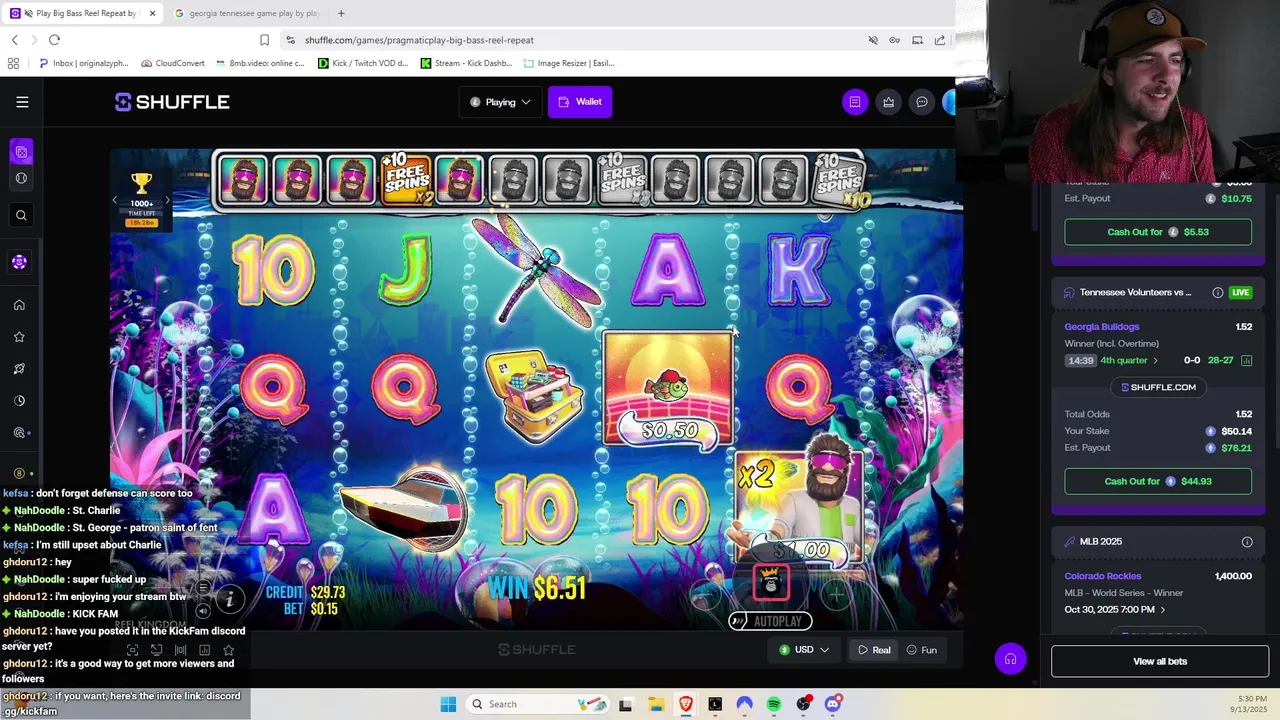Click the previous tournament arrow near trophy
The height and width of the screenshot is (720, 1280).
pos(115,200)
